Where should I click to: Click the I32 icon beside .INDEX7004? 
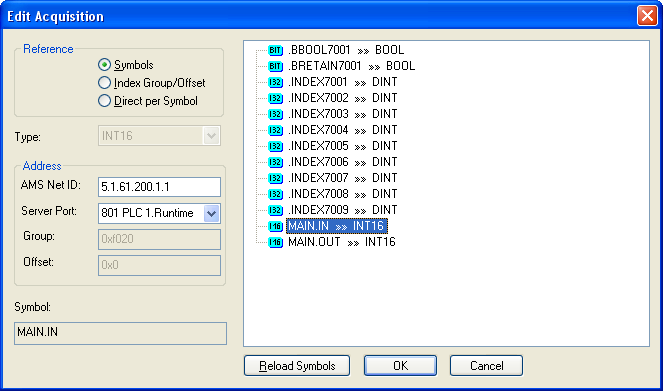coord(275,131)
